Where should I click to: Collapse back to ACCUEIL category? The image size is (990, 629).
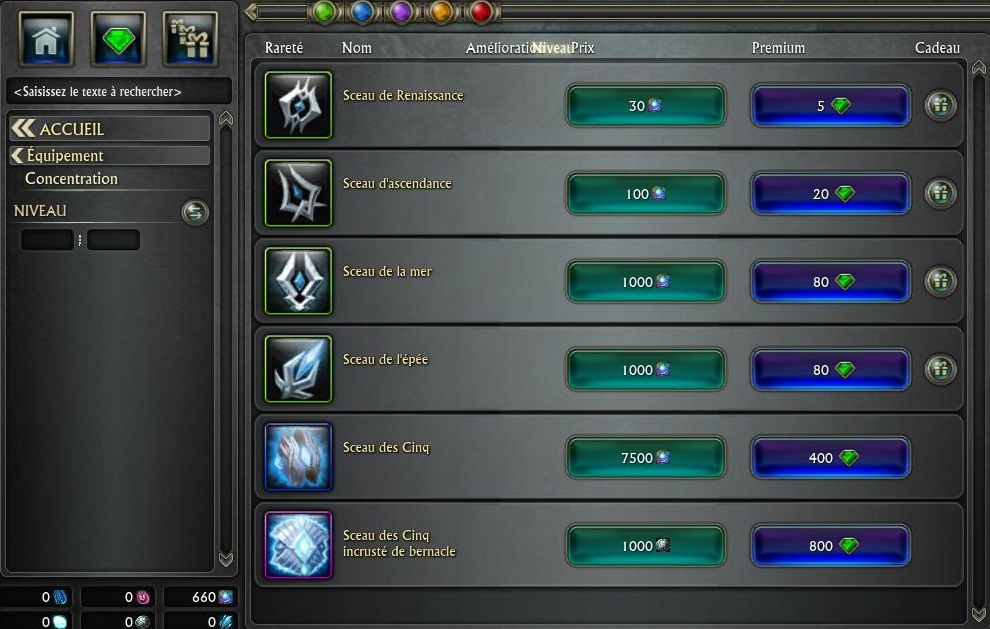pyautogui.click(x=110, y=128)
